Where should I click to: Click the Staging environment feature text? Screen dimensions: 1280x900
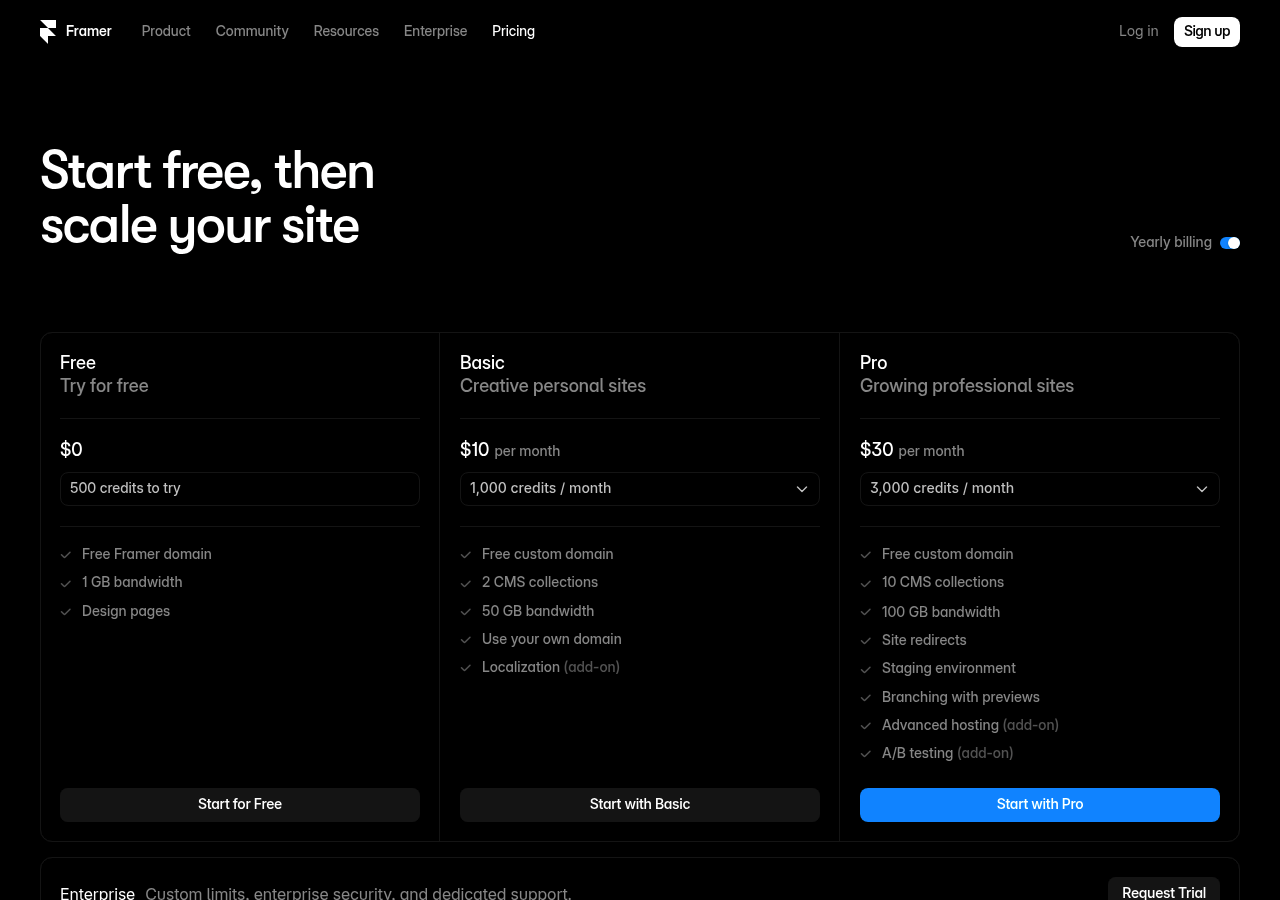click(x=949, y=668)
